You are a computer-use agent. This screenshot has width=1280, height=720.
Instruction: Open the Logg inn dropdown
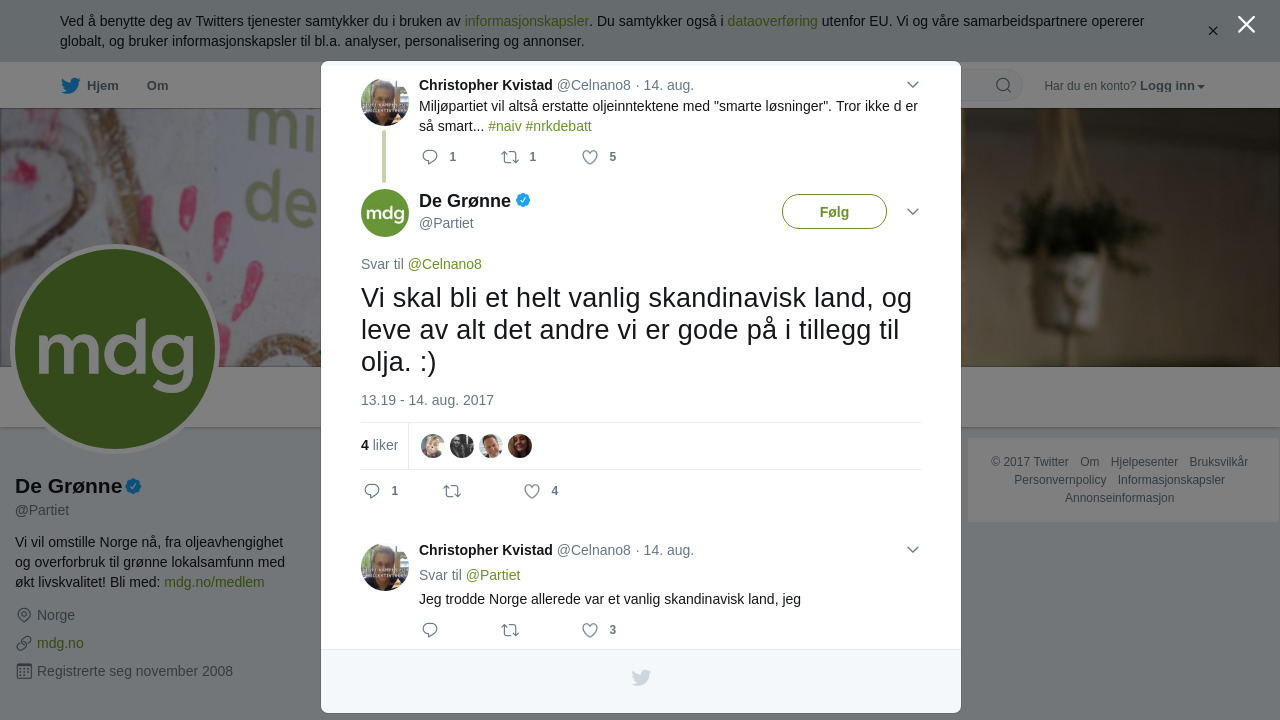click(x=1172, y=86)
